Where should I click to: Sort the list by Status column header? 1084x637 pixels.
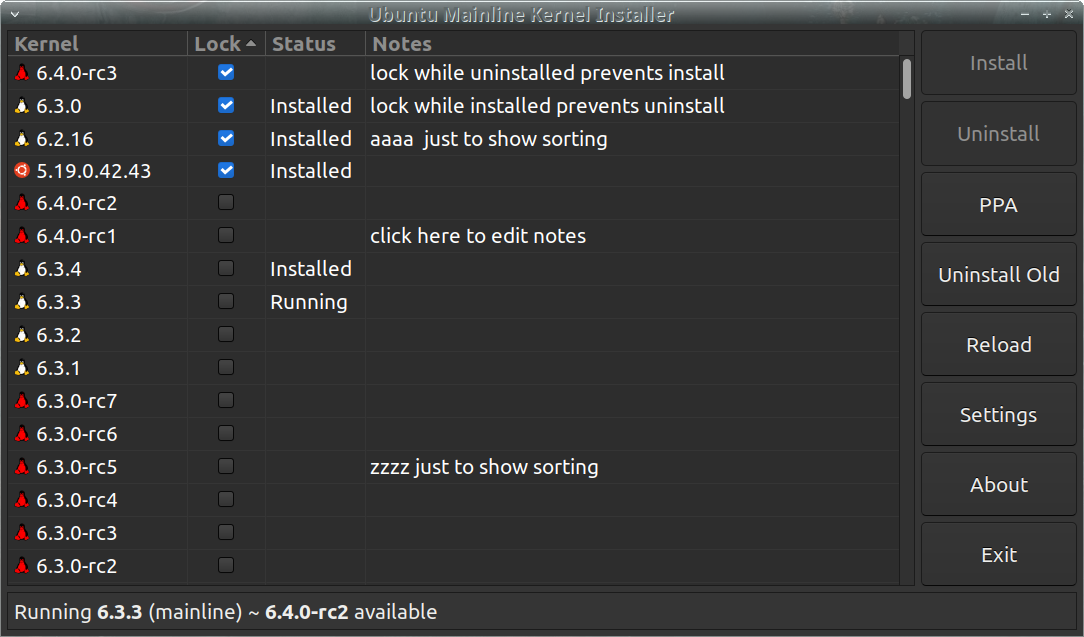pyautogui.click(x=315, y=44)
